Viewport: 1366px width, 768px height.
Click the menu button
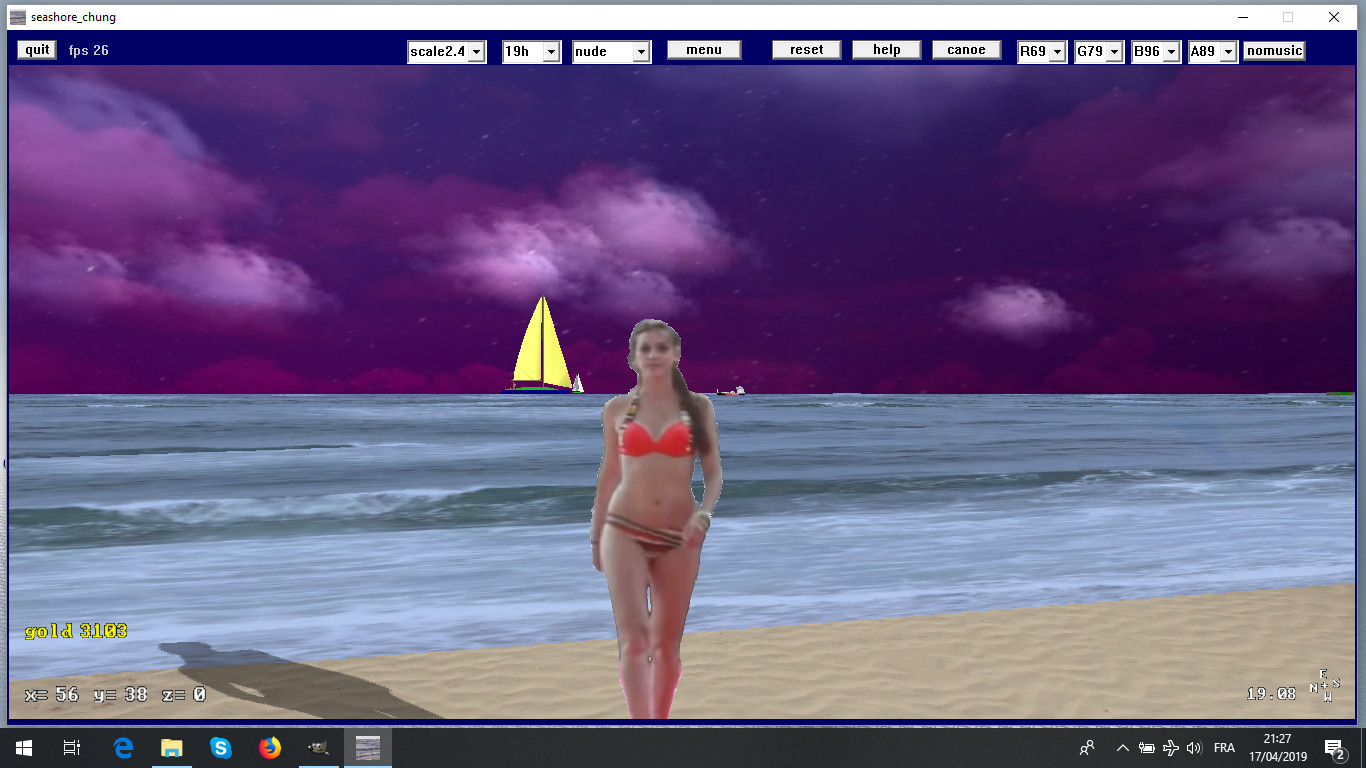point(704,50)
